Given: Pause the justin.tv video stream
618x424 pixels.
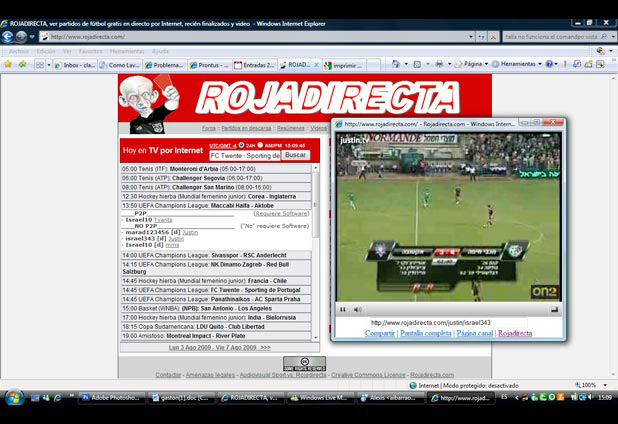Looking at the screenshot, I should coord(343,310).
